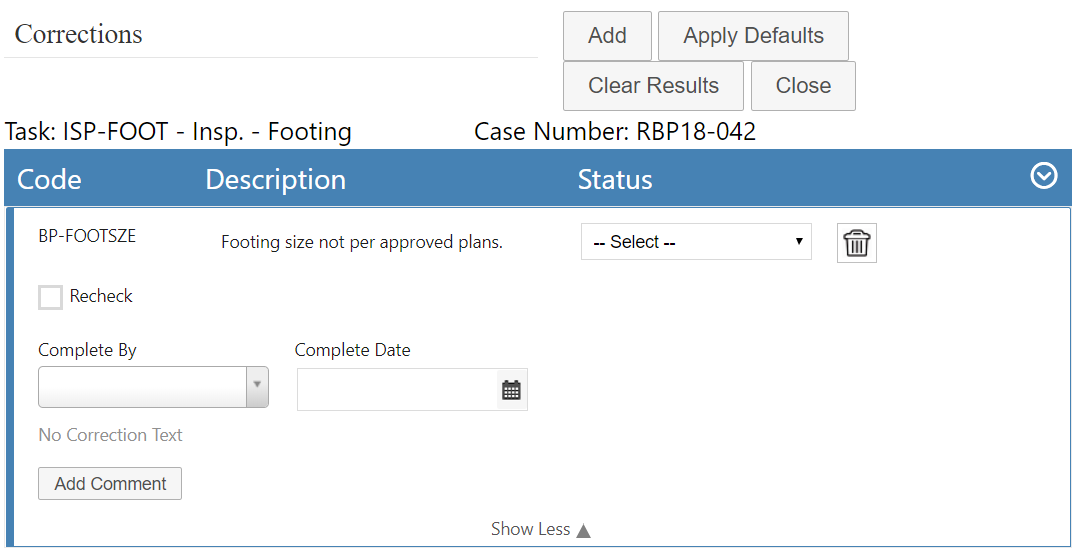Enable the Recheck checkbox
The image size is (1076, 549).
(50, 297)
